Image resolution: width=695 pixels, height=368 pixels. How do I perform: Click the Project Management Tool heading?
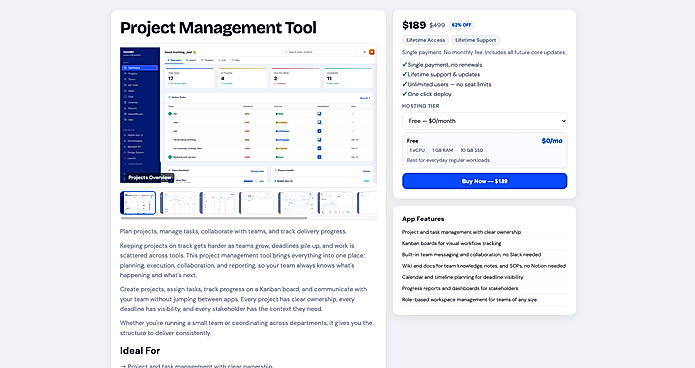(x=218, y=28)
